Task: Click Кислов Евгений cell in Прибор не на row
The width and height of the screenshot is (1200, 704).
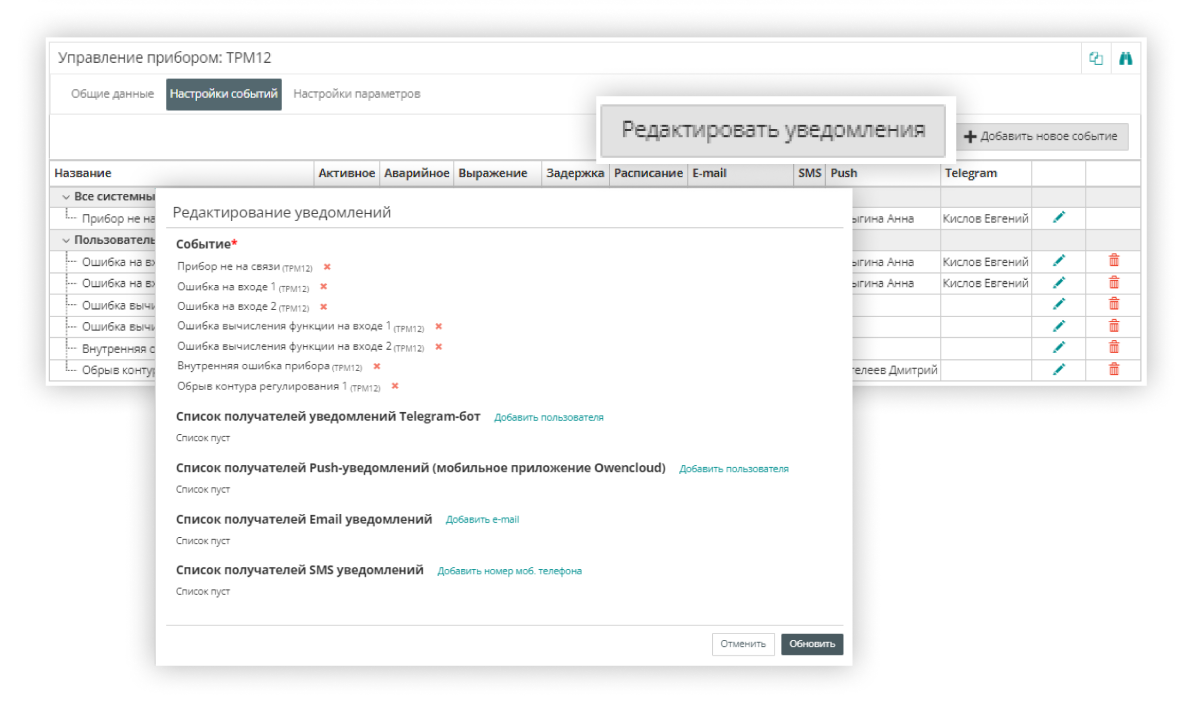Action: (986, 218)
